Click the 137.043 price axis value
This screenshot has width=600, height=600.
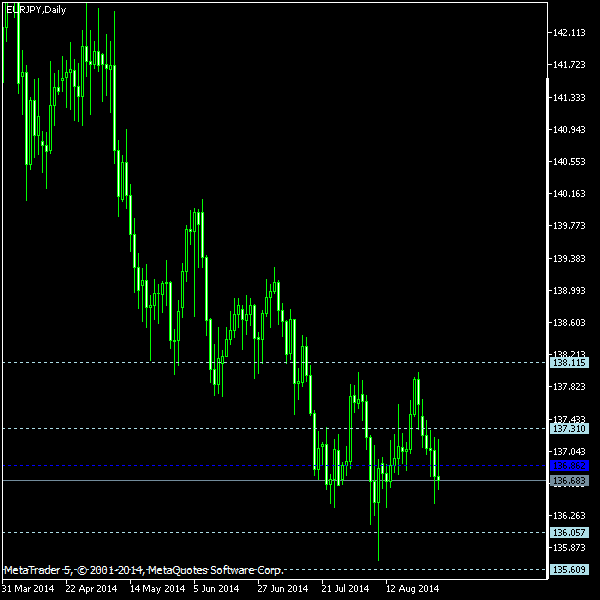pos(569,452)
